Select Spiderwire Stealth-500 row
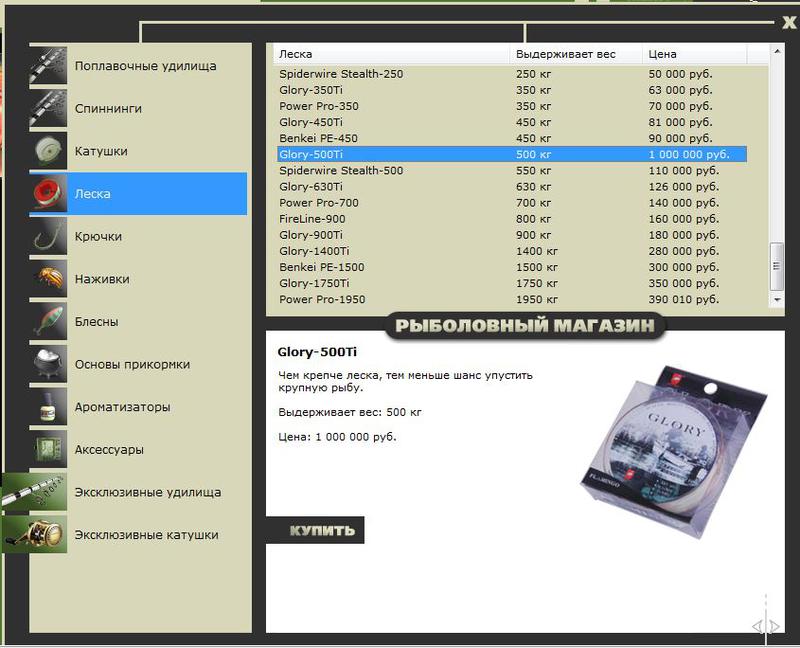The image size is (800, 648). (512, 170)
